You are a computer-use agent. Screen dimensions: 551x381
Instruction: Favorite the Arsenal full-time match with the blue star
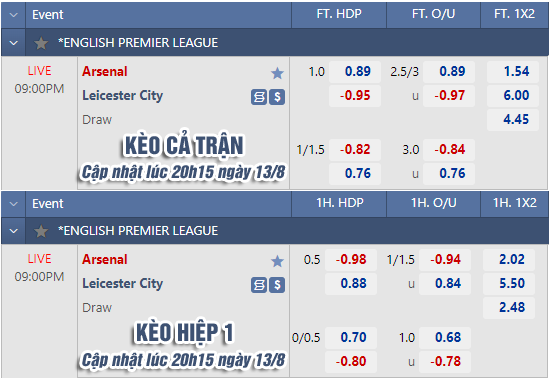(x=277, y=73)
